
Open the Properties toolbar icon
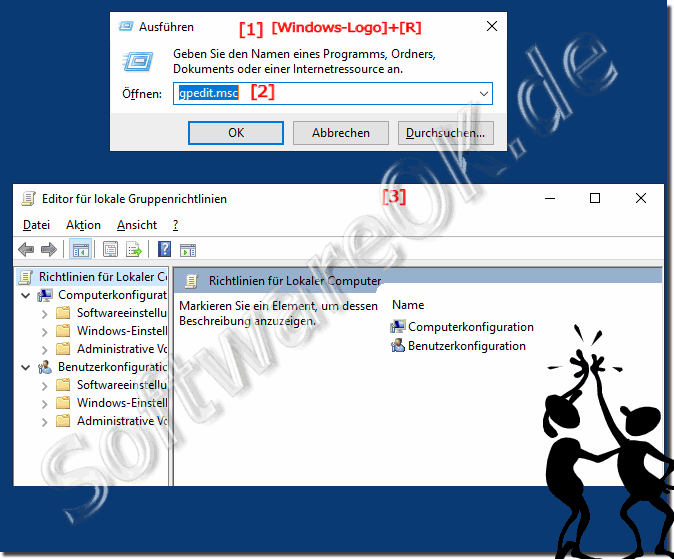[110, 249]
